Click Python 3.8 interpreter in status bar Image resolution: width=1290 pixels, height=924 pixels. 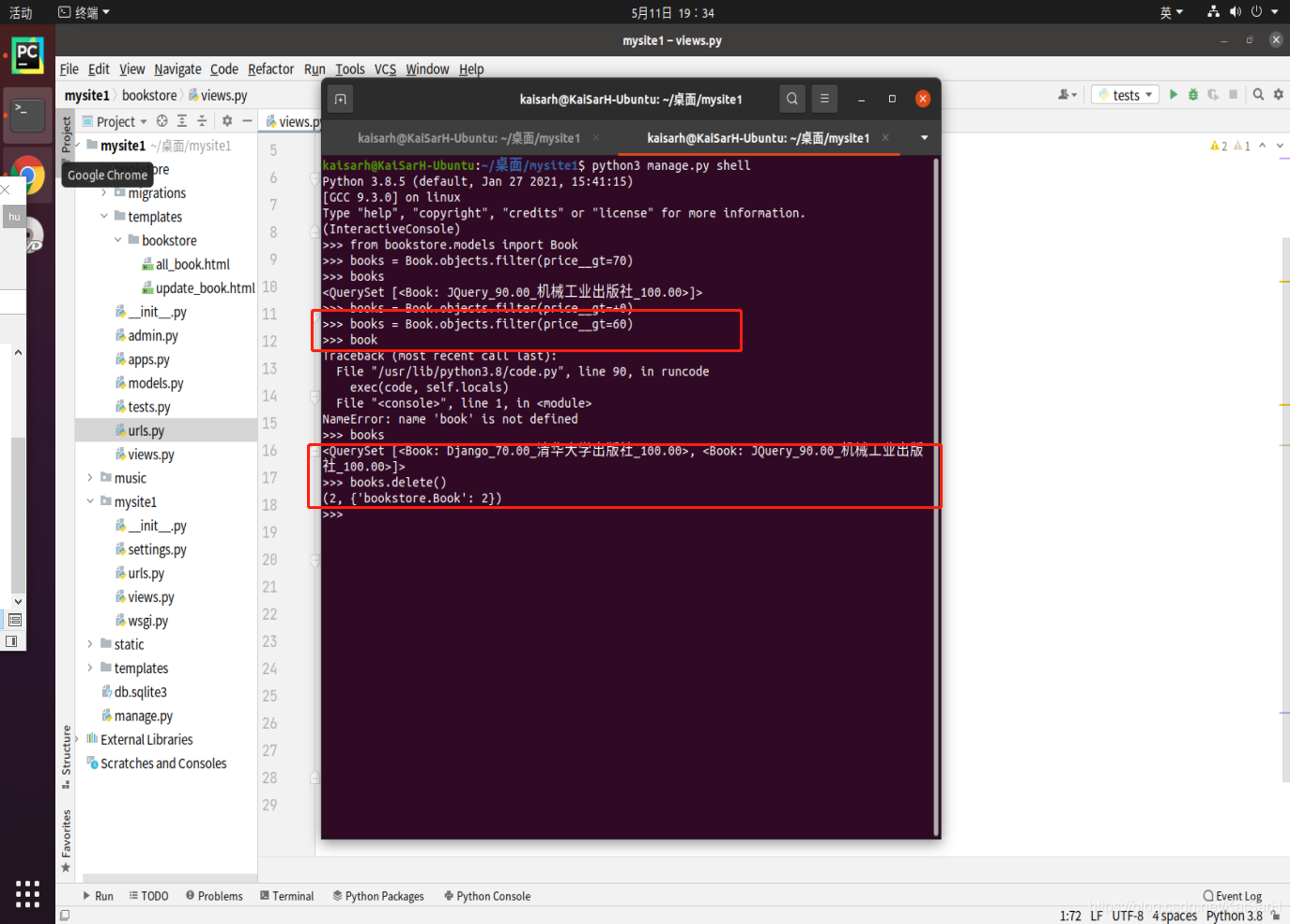pyautogui.click(x=1234, y=916)
